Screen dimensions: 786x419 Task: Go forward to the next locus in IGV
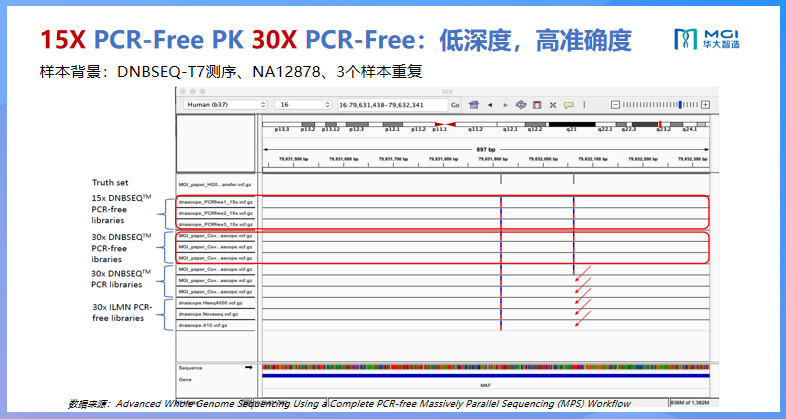pyautogui.click(x=505, y=105)
